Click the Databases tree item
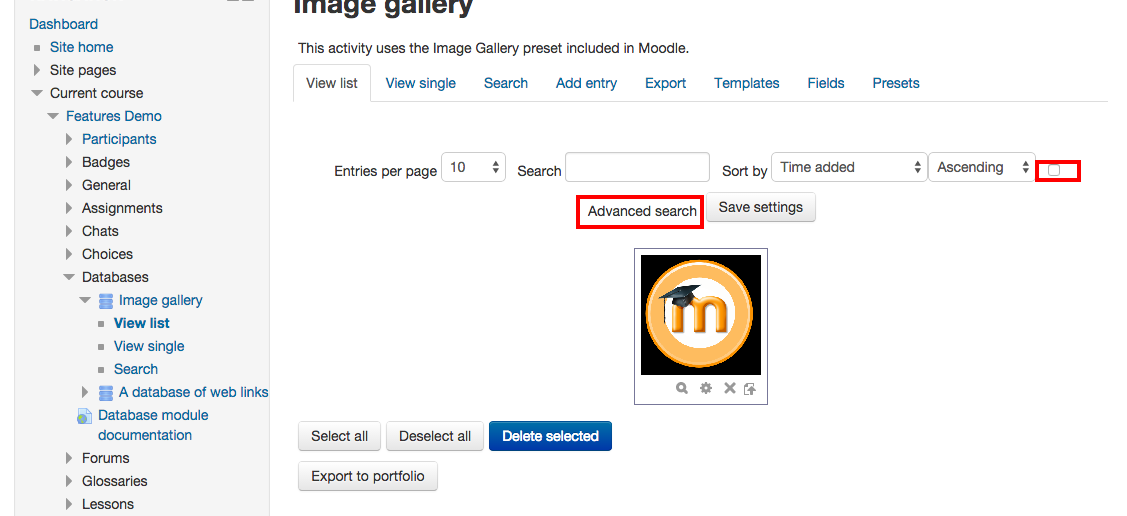The height and width of the screenshot is (516, 1127). coord(115,277)
